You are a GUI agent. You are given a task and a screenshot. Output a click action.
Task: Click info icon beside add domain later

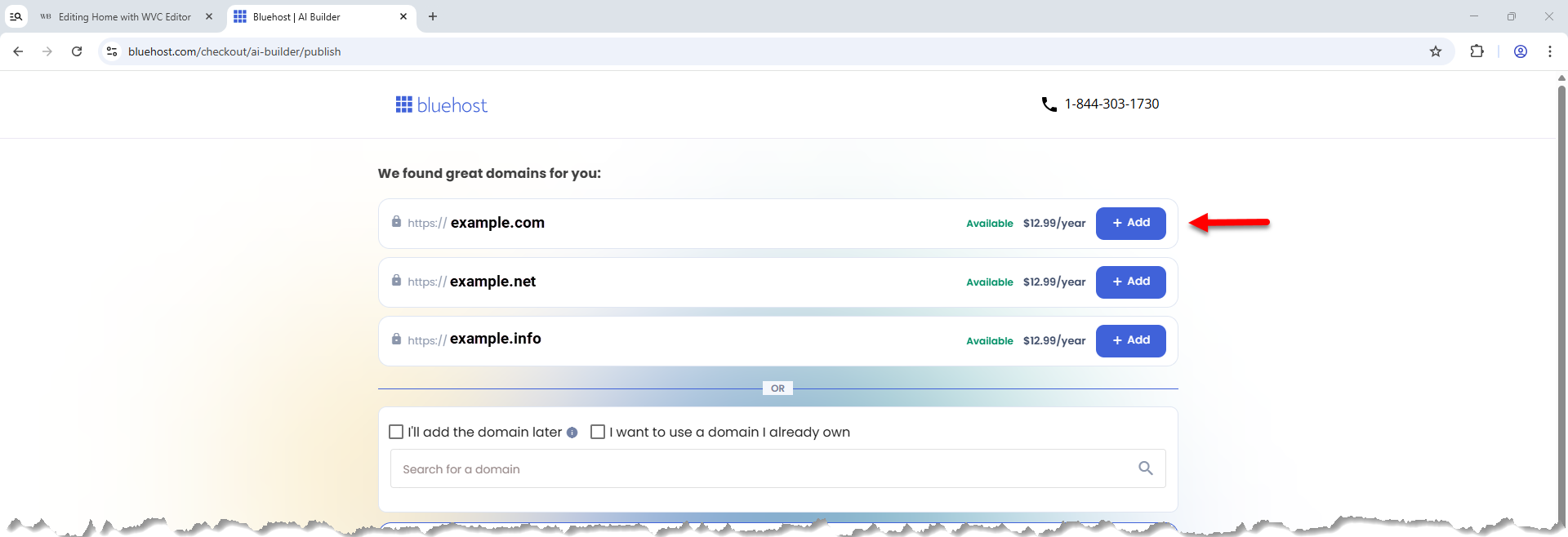pos(572,433)
